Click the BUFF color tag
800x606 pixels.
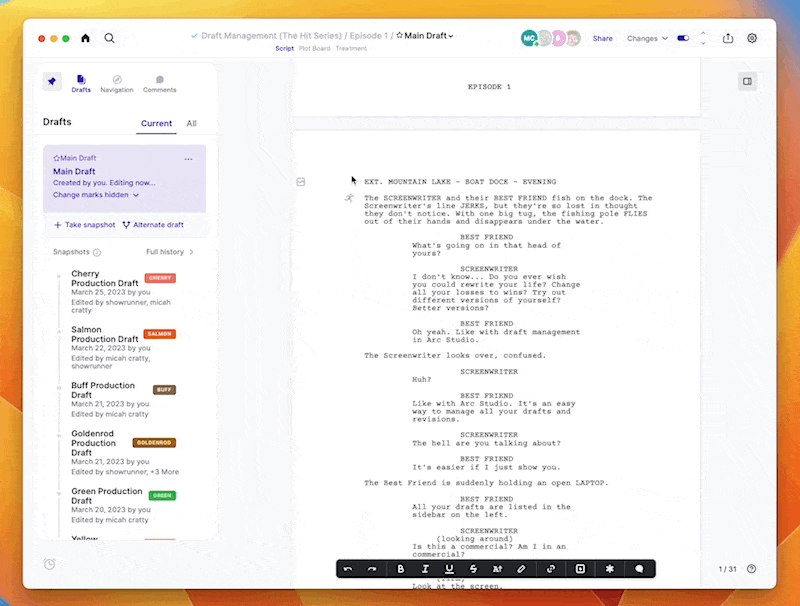[x=164, y=390]
